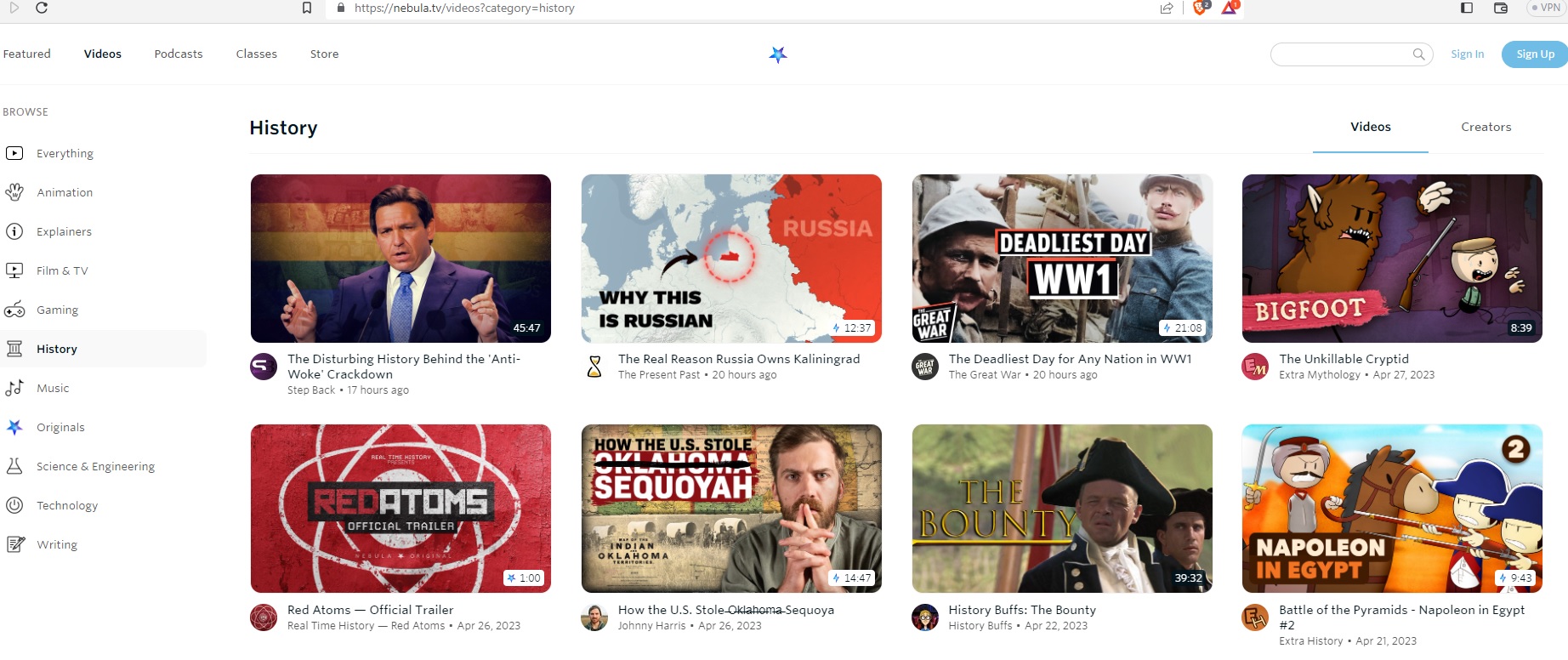Open the Classes nav item

click(257, 54)
